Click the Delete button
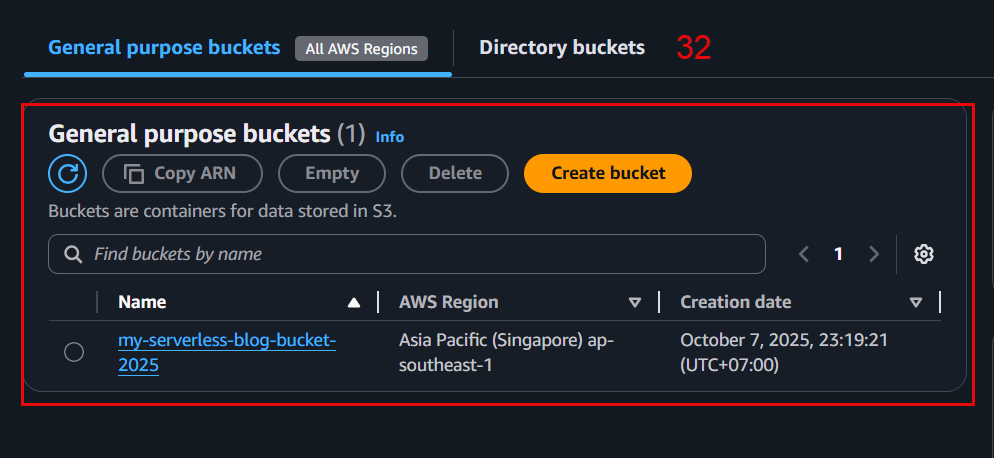Screen dimensions: 994x458 pos(455,173)
